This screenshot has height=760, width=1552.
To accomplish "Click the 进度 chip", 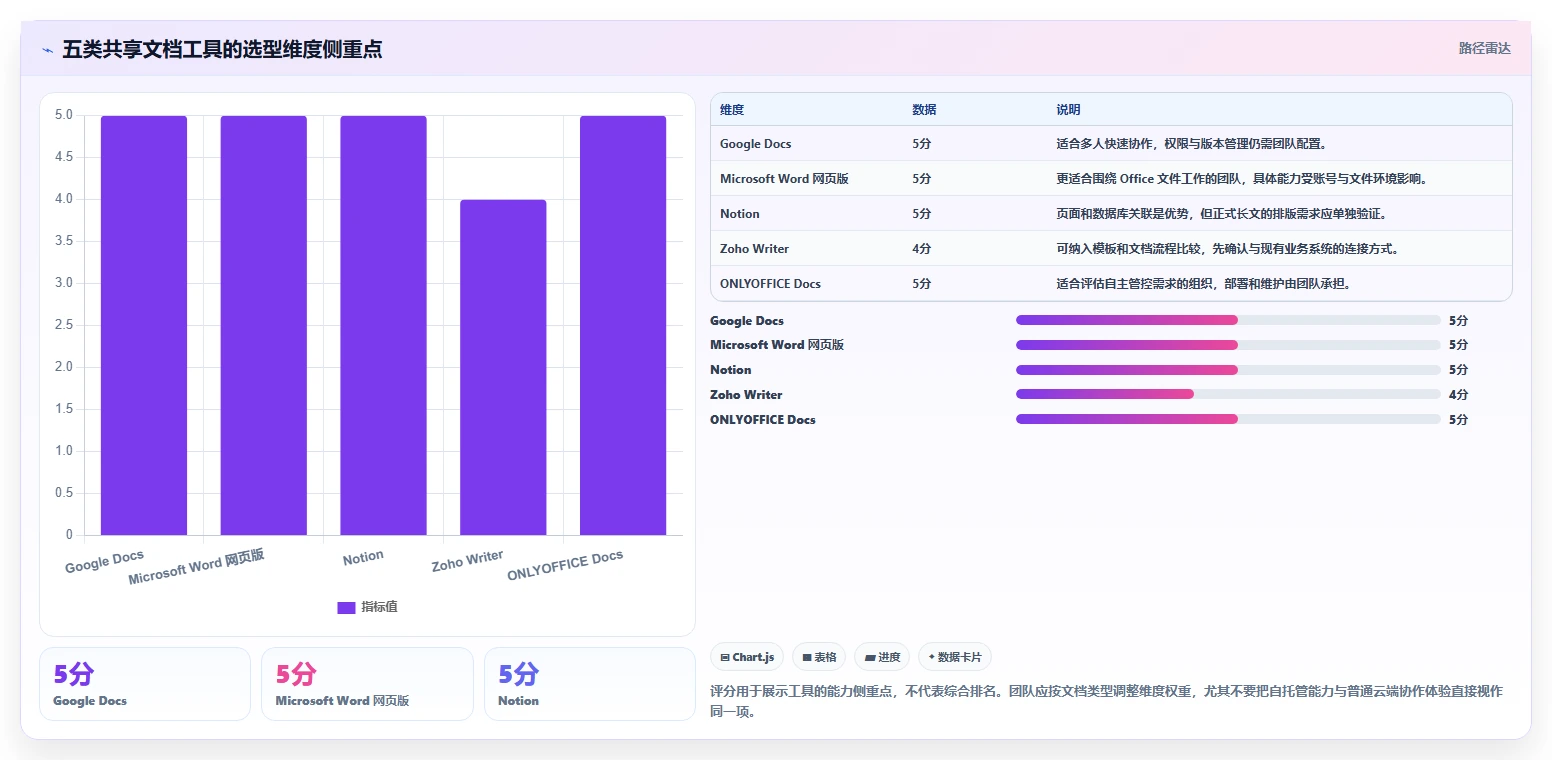I will point(882,657).
